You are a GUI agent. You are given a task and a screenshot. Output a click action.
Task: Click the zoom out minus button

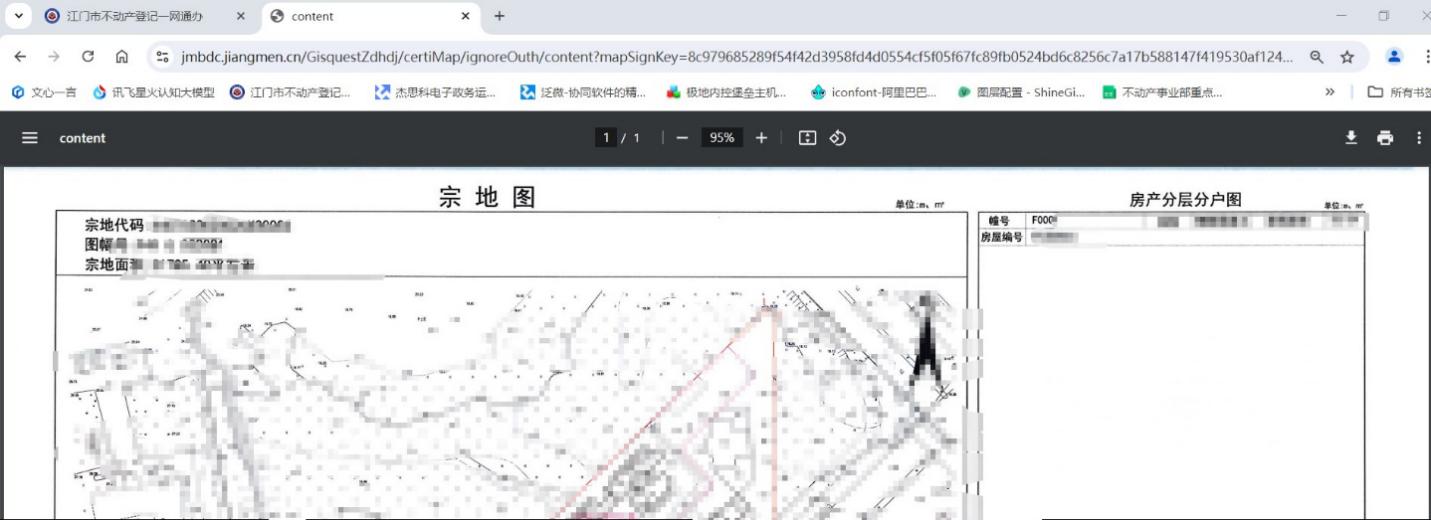point(682,138)
